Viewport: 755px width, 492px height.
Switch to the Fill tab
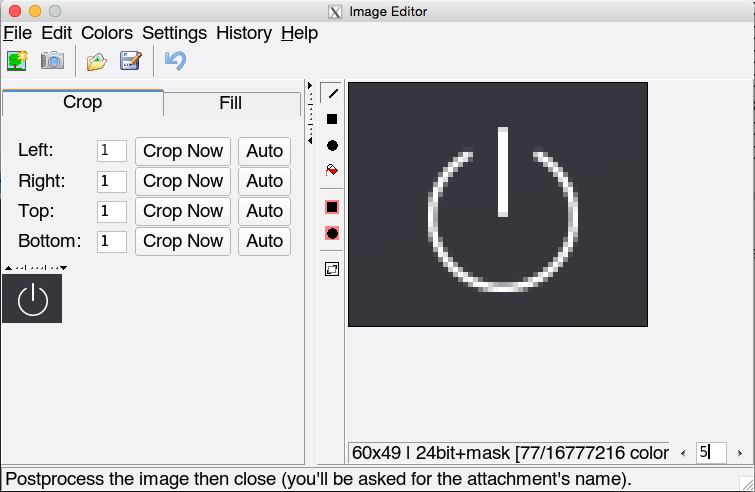point(230,103)
